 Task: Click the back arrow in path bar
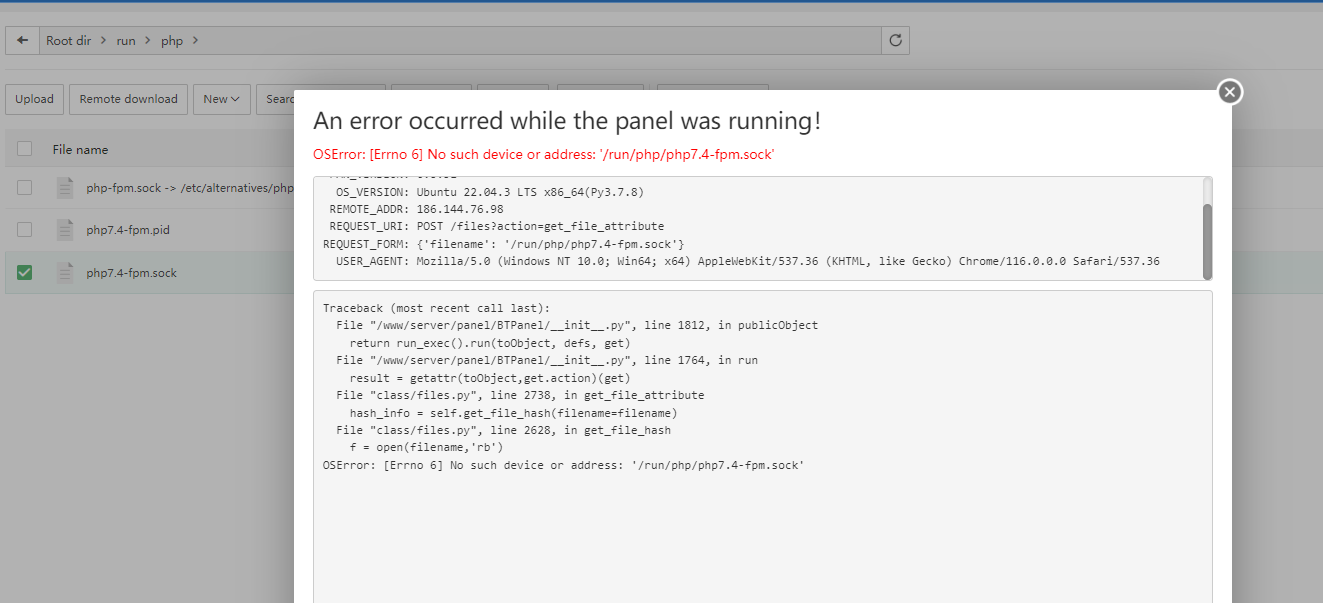tap(22, 41)
